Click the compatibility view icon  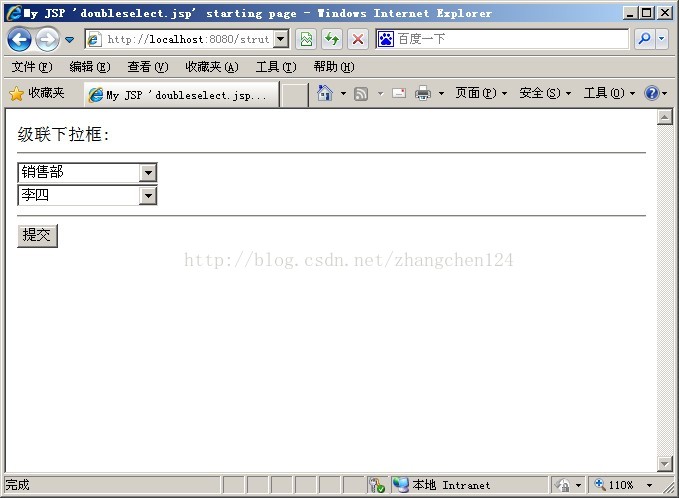(306, 39)
